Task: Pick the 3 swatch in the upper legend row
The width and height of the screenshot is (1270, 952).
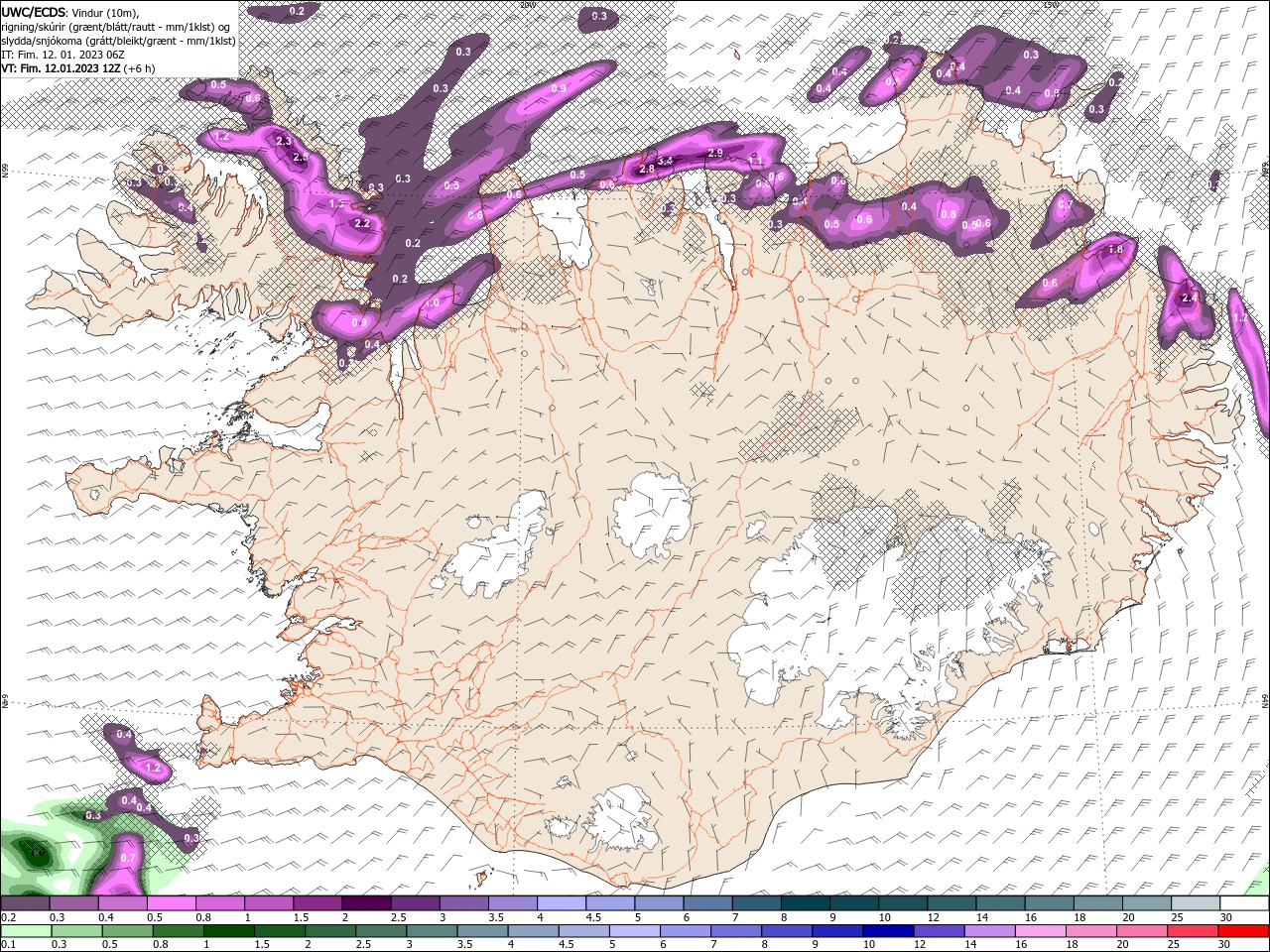Action: [463, 903]
